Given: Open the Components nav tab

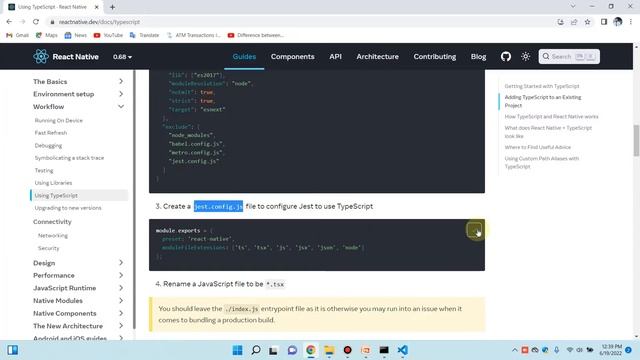Looking at the screenshot, I should (x=293, y=56).
